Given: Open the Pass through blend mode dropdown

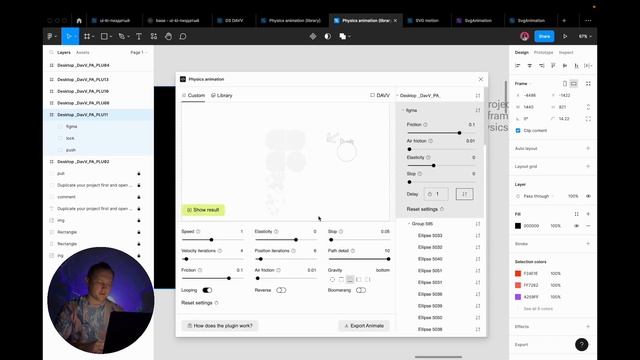Looking at the screenshot, I should pyautogui.click(x=538, y=196).
